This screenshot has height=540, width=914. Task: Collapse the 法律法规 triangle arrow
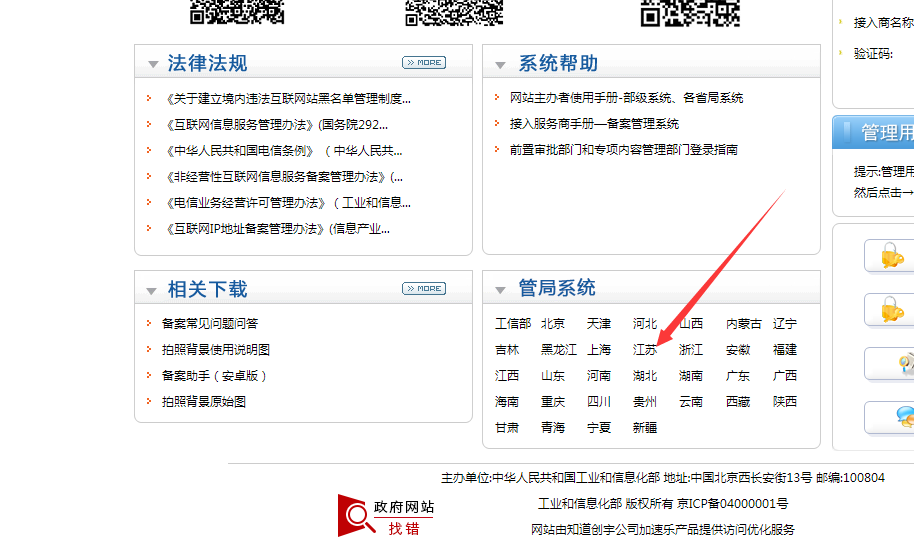pyautogui.click(x=153, y=65)
